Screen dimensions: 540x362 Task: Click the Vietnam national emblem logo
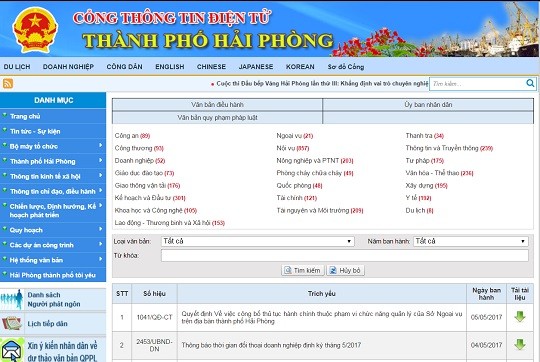(35, 30)
